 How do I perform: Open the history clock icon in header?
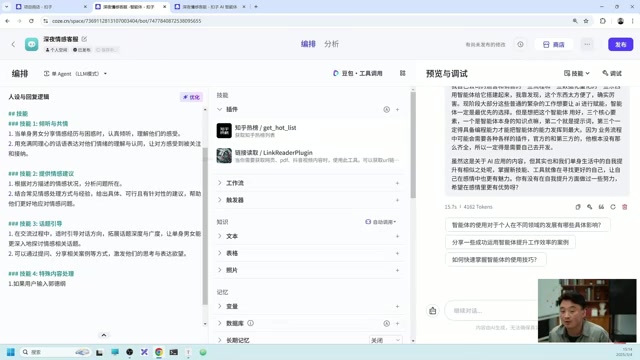[x=520, y=44]
